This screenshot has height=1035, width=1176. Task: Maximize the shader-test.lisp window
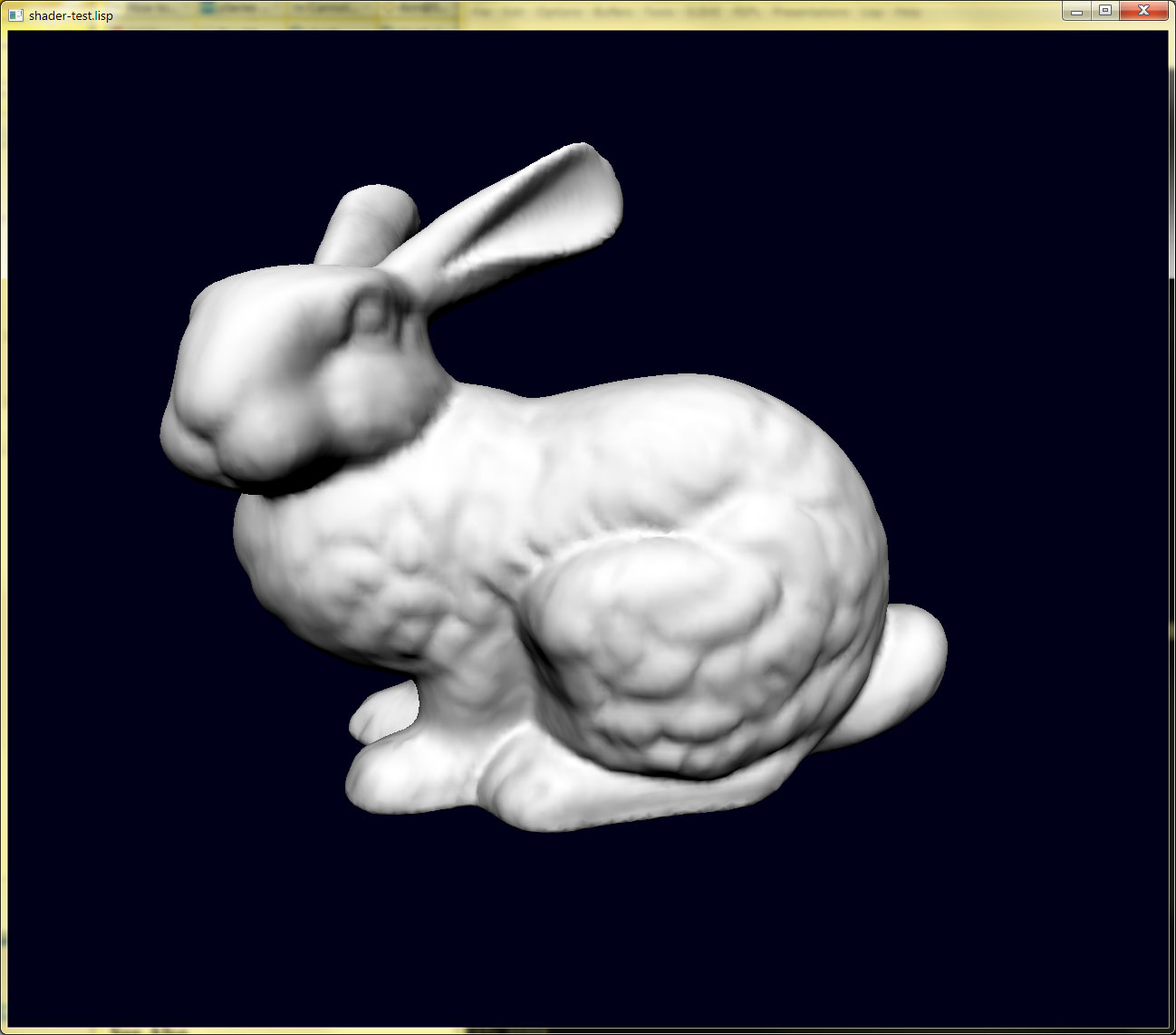(1104, 11)
